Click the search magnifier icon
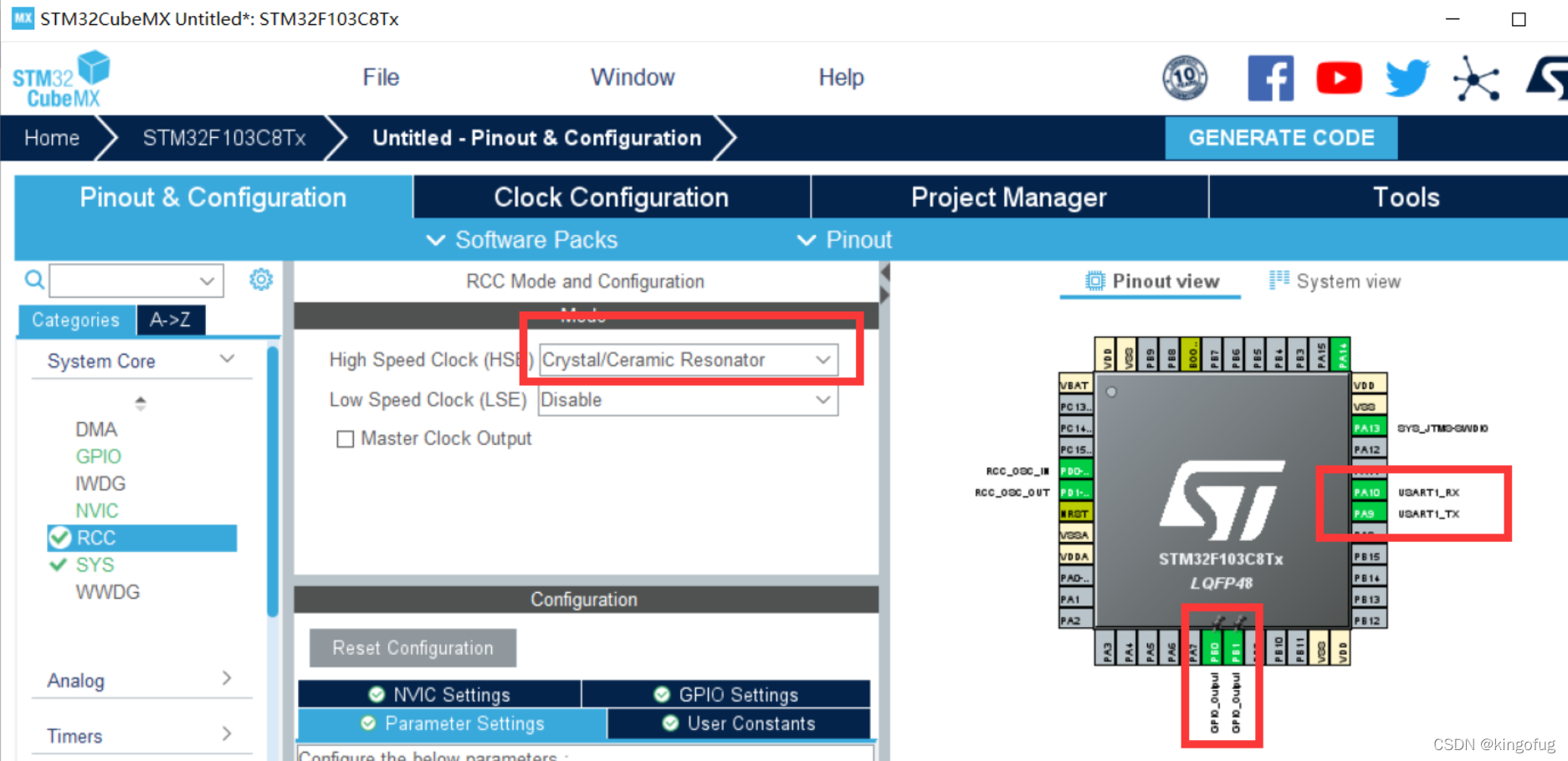The height and width of the screenshot is (761, 1568). click(34, 280)
